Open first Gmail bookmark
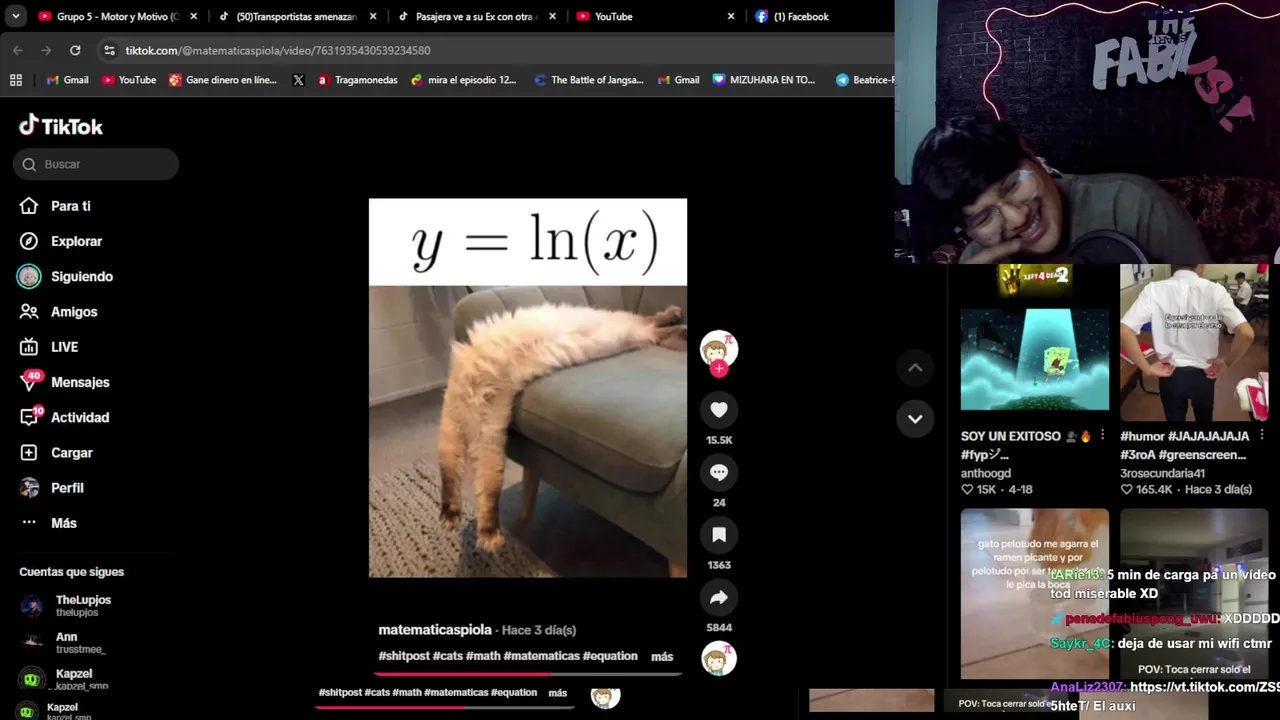The image size is (1280, 720). (x=67, y=80)
